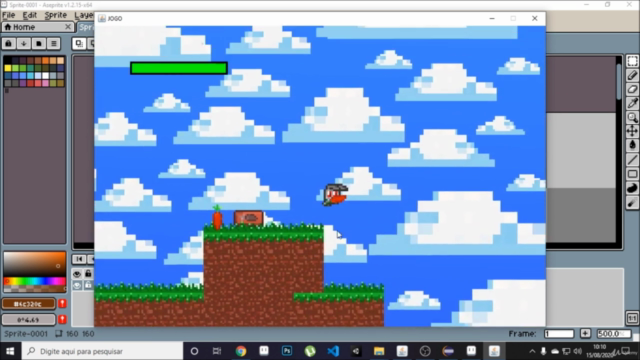The width and height of the screenshot is (640, 360).
Task: Select the Line tool in Aseprite
Action: tap(632, 160)
